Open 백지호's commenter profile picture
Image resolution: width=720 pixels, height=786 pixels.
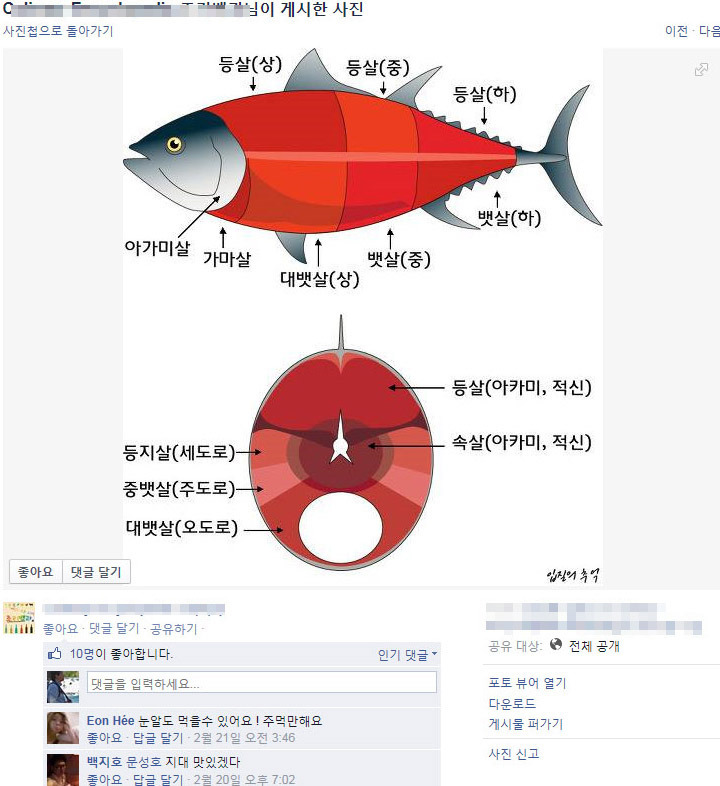click(x=63, y=769)
